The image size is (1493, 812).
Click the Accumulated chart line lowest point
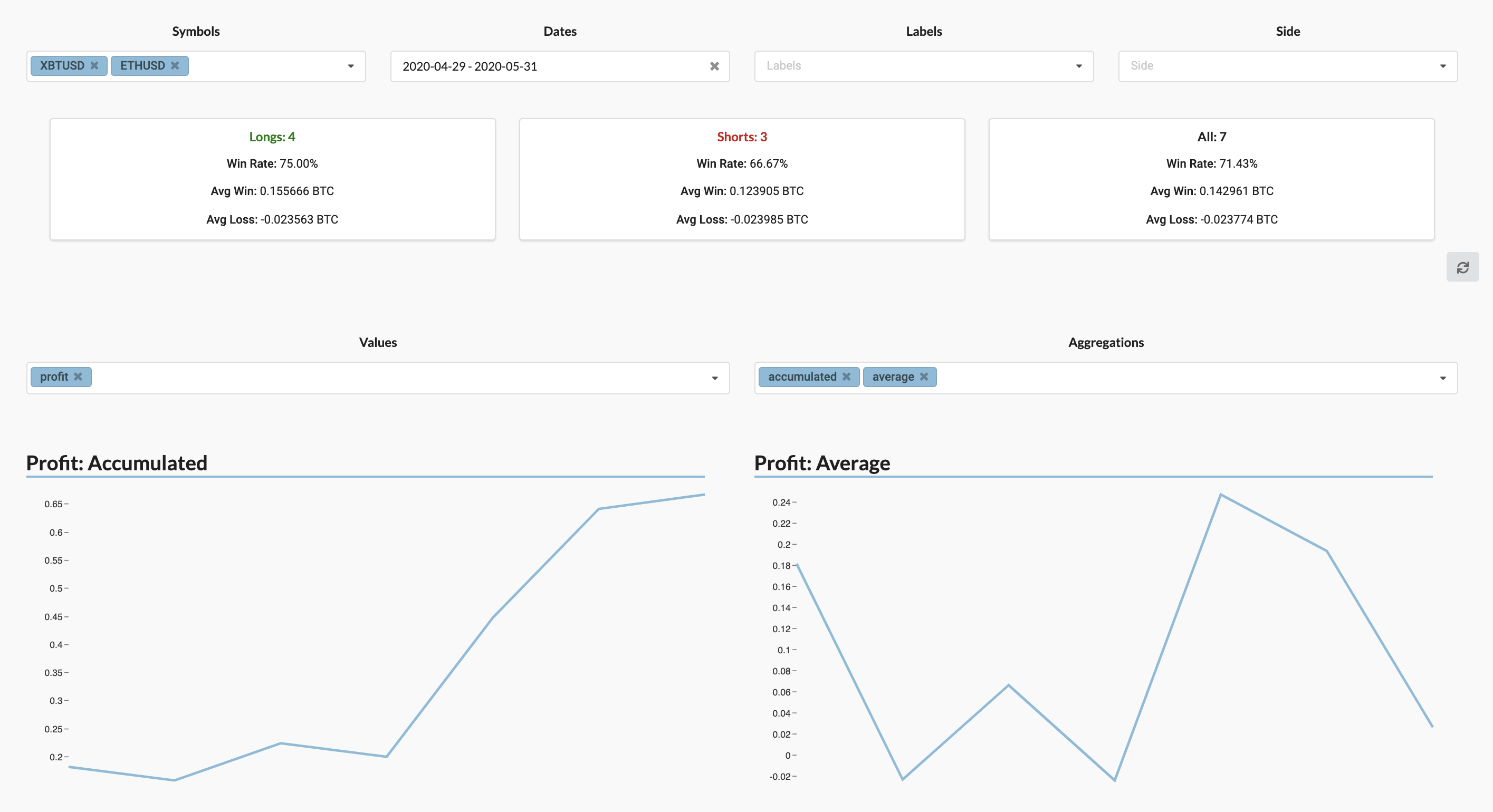tap(175, 780)
